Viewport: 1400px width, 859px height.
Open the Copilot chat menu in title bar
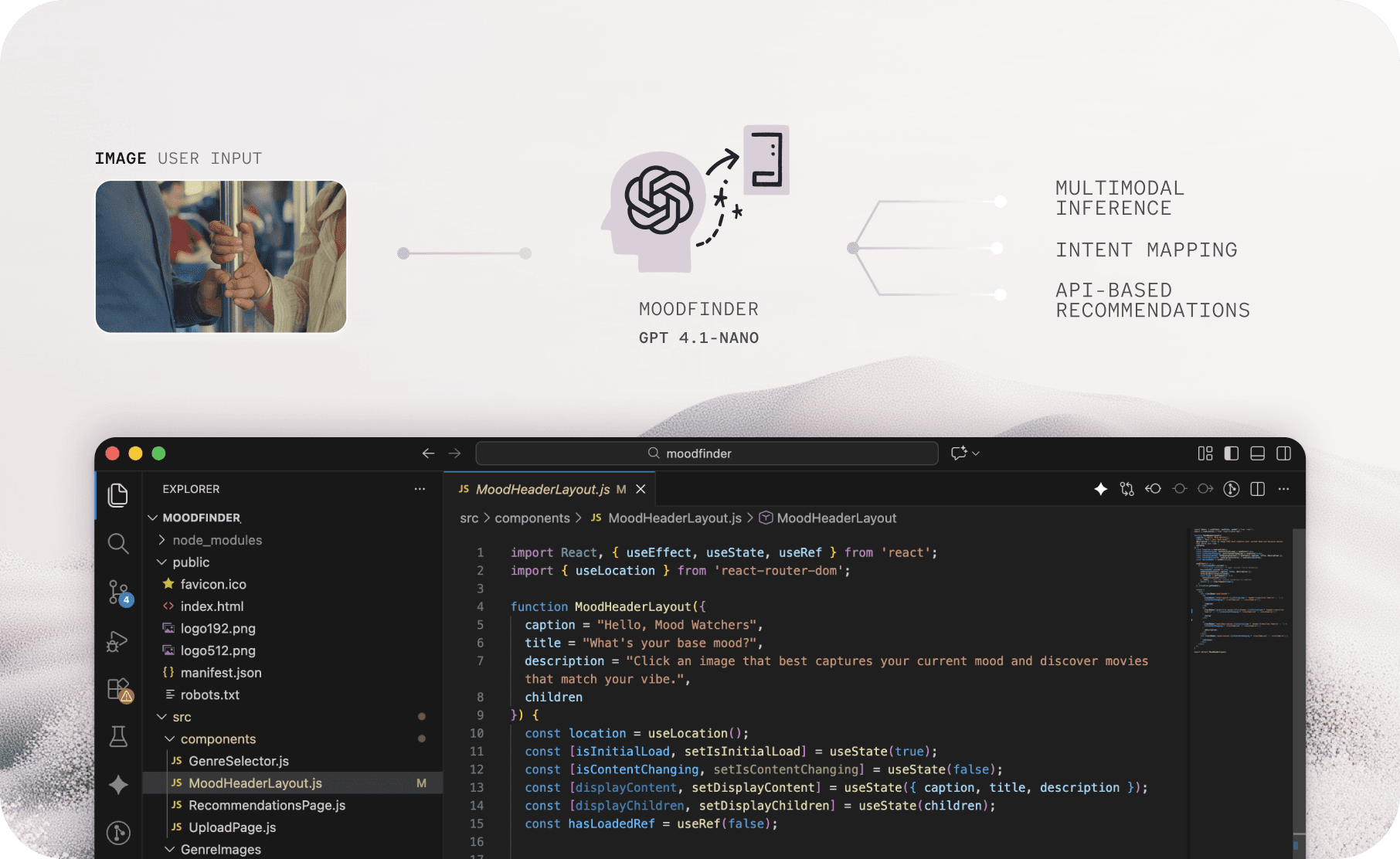965,453
